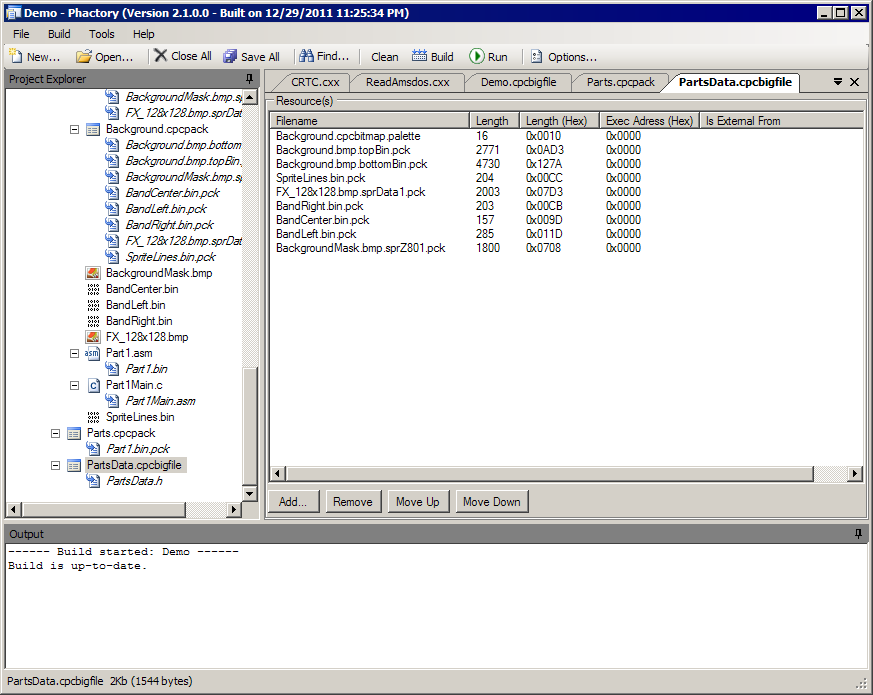The image size is (873, 695).
Task: Click the generated file icon of Part1.bin
Action: [x=112, y=369]
